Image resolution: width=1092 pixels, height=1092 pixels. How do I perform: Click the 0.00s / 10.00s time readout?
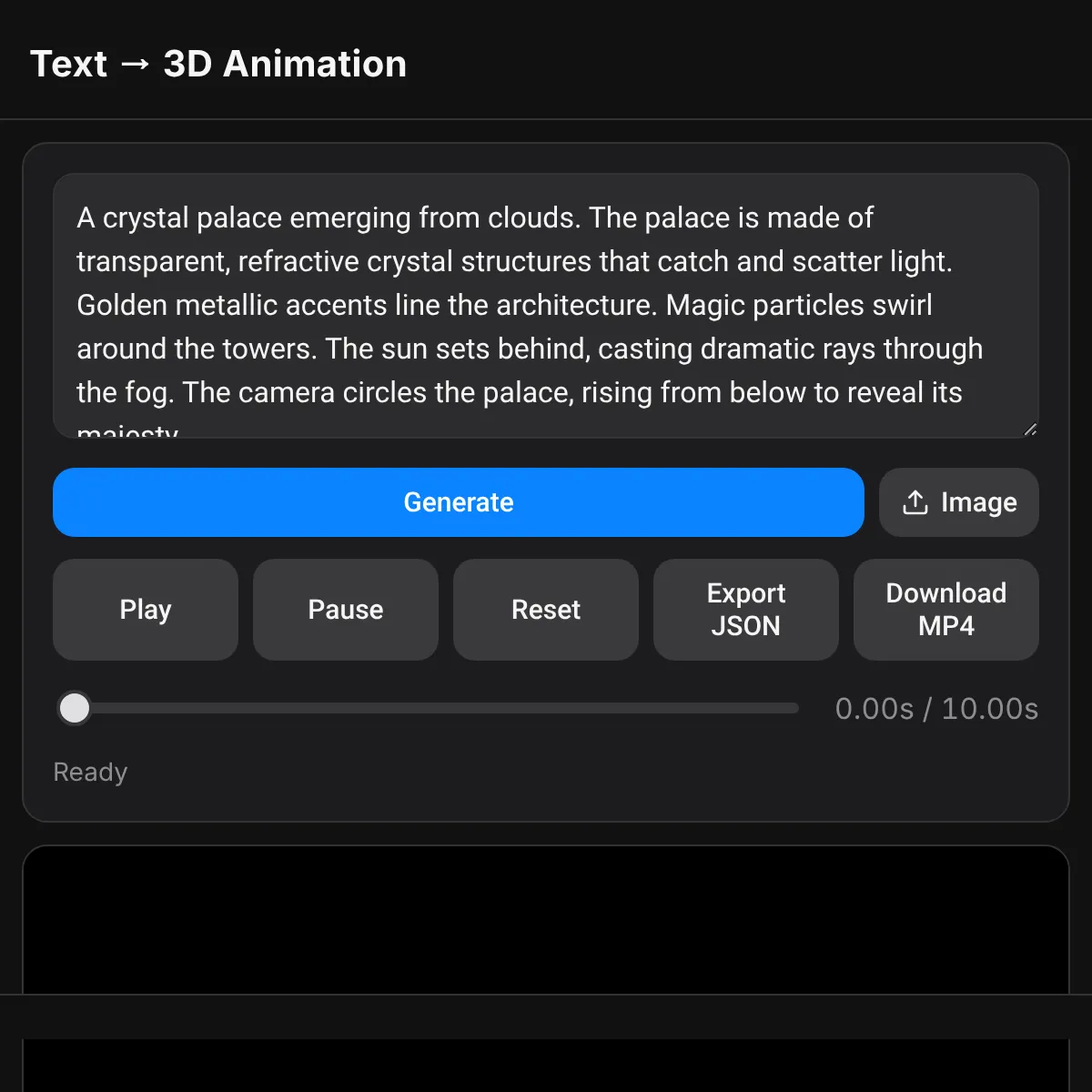coord(936,709)
